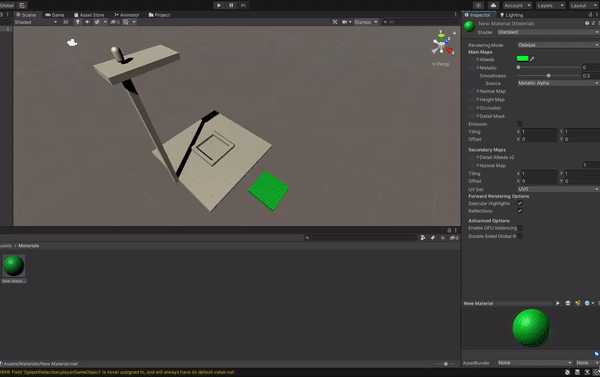Open component editor tools icon in Scene toolbar
Viewport: 600px width, 377px height.
click(335, 22)
